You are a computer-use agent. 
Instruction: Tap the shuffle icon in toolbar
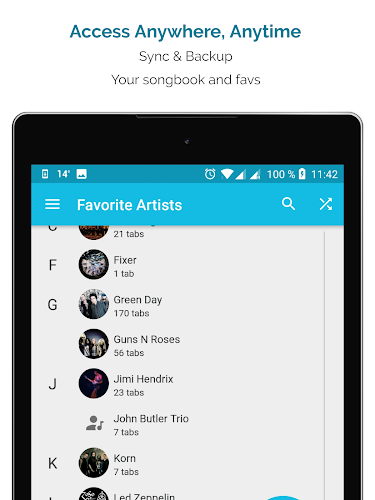[x=326, y=204]
